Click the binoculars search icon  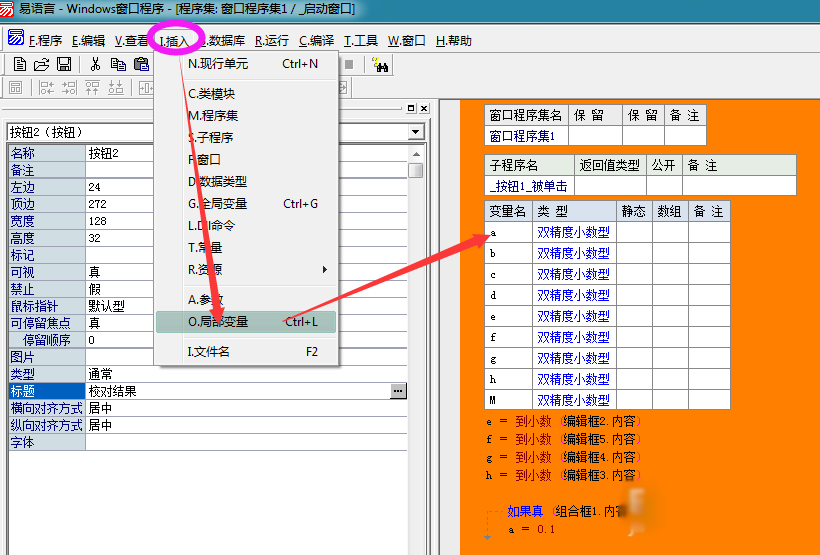[380, 65]
